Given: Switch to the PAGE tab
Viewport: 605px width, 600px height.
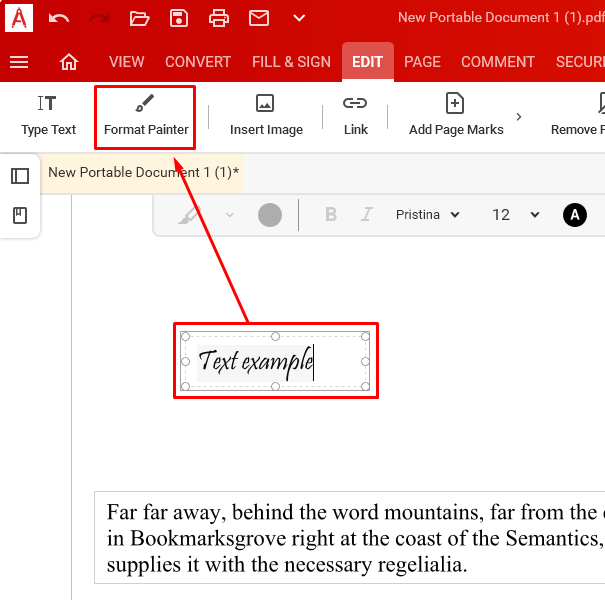Looking at the screenshot, I should [422, 62].
